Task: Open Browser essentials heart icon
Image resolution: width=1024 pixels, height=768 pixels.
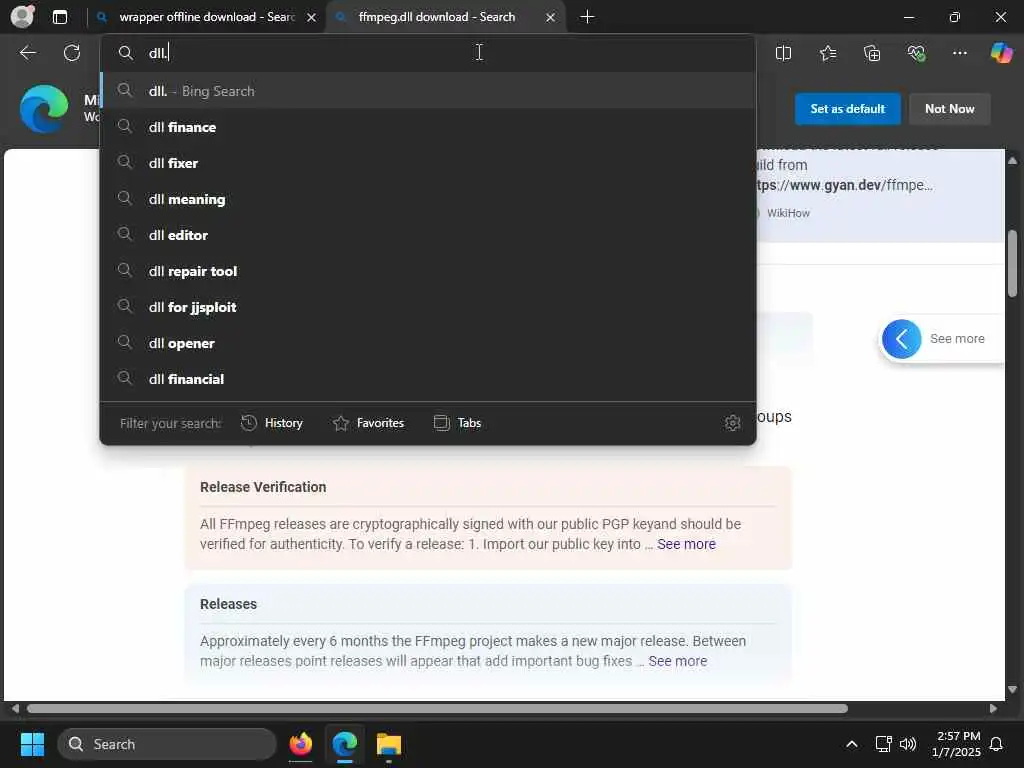Action: (916, 53)
